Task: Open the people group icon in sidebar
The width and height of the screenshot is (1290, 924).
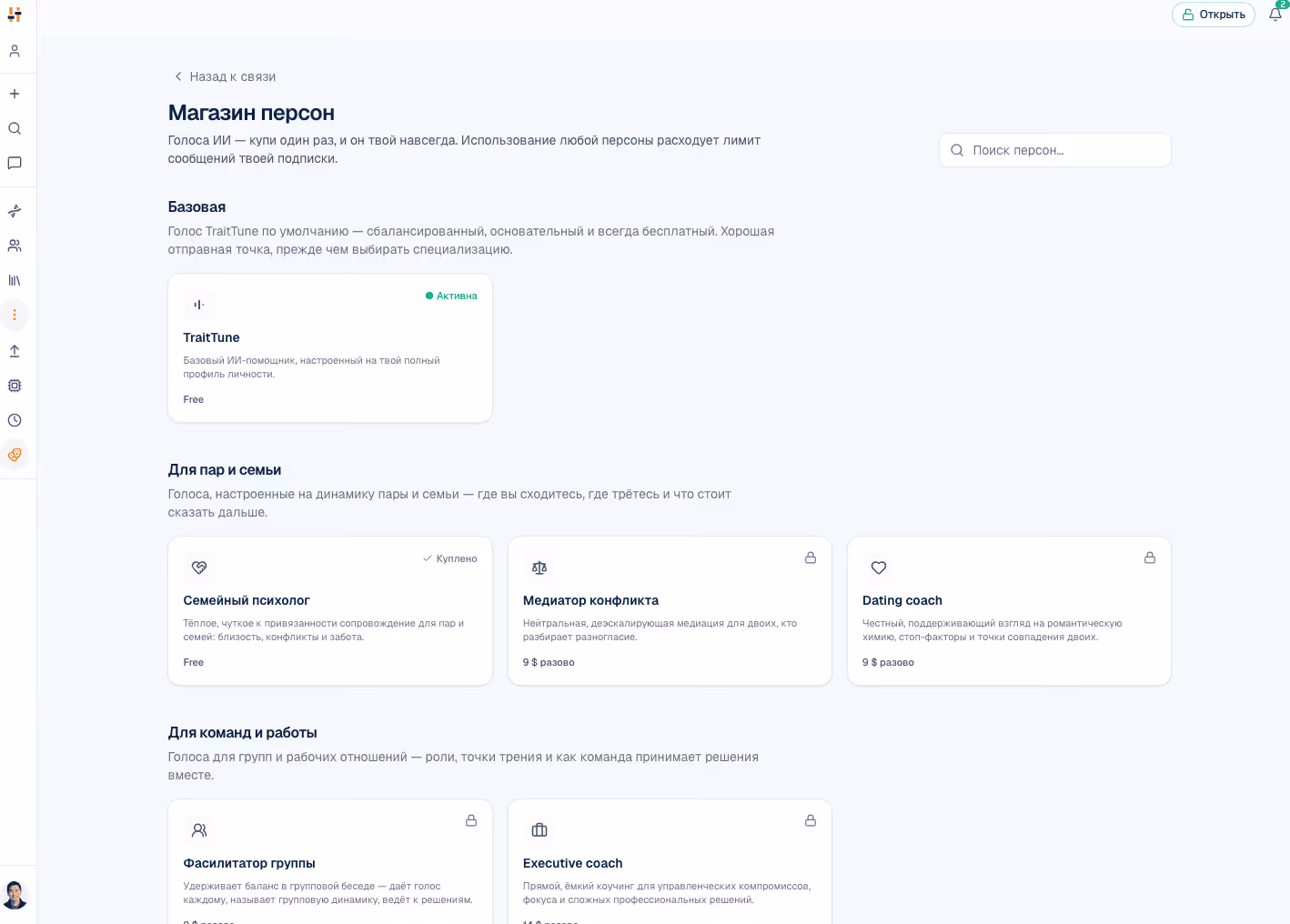Action: point(15,246)
